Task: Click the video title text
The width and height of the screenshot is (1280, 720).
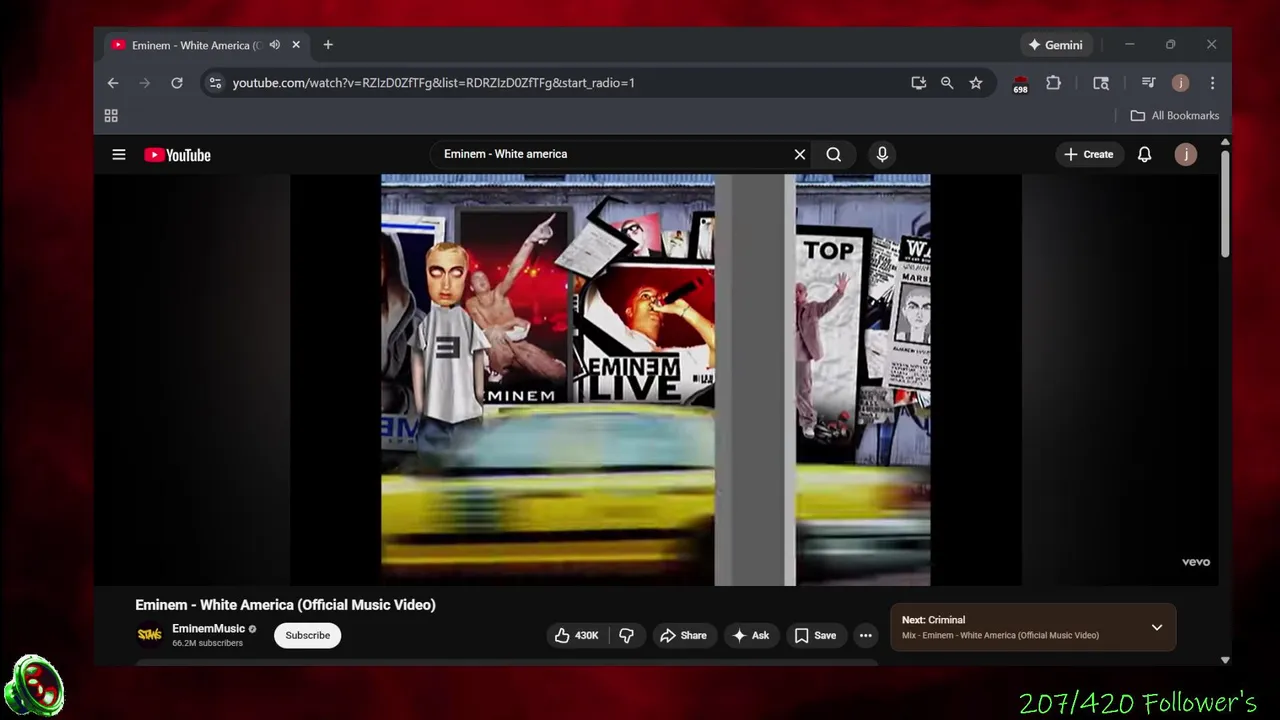Action: pos(286,605)
